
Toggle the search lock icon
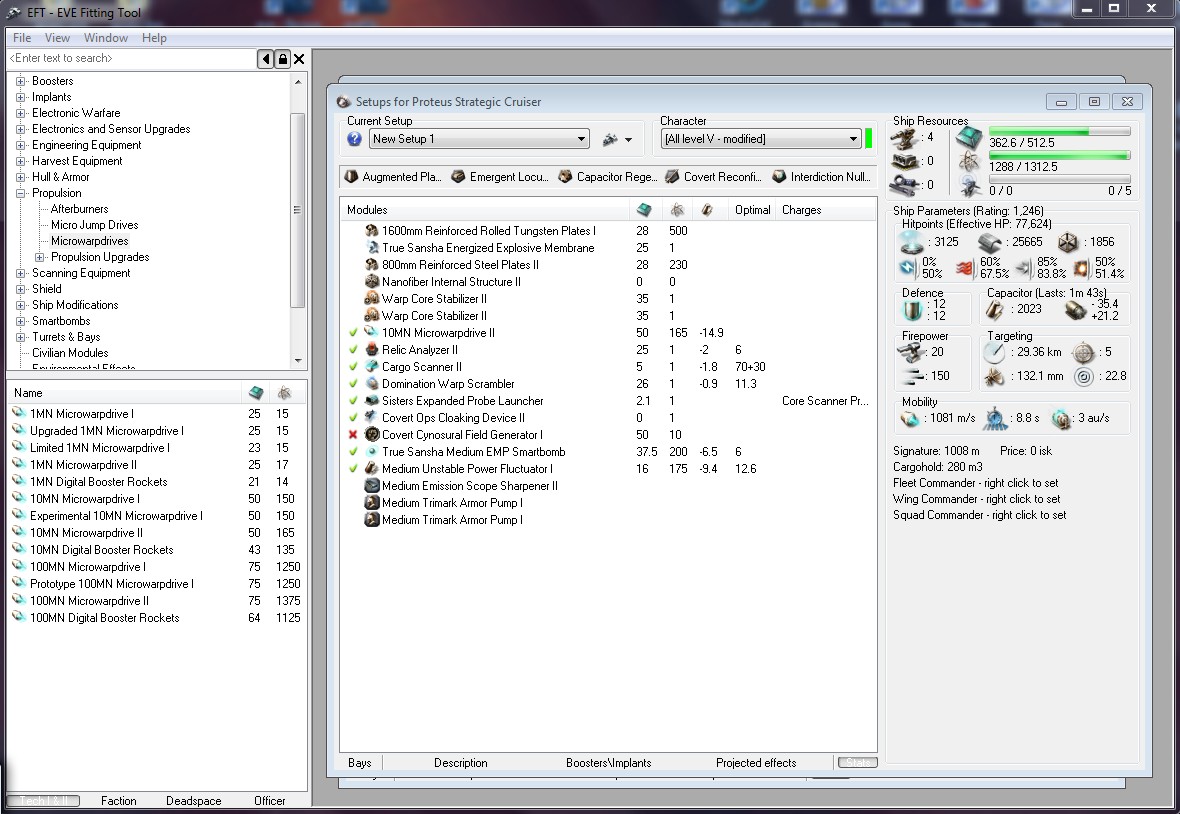[x=282, y=59]
